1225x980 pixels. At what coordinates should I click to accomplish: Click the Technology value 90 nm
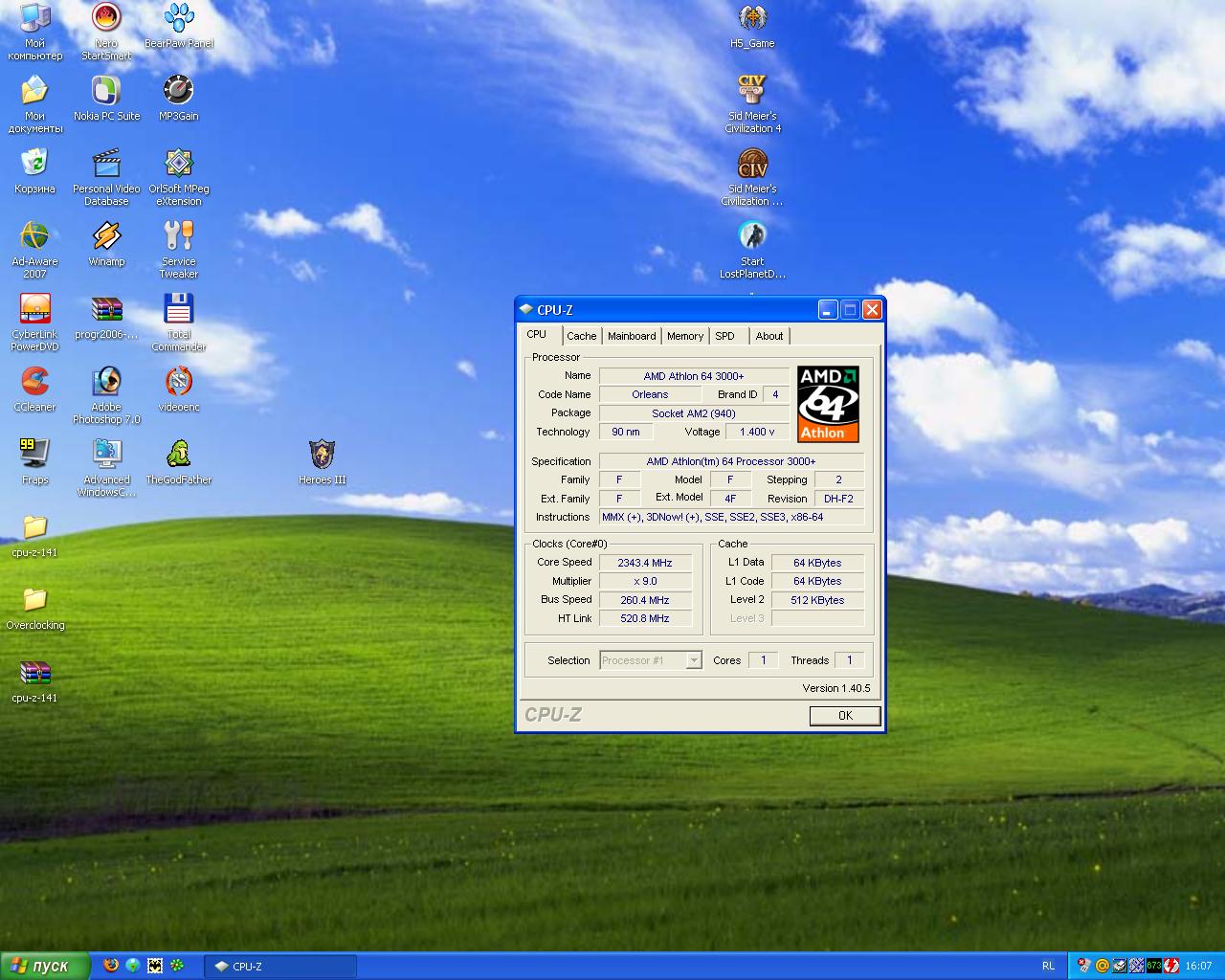coord(626,432)
